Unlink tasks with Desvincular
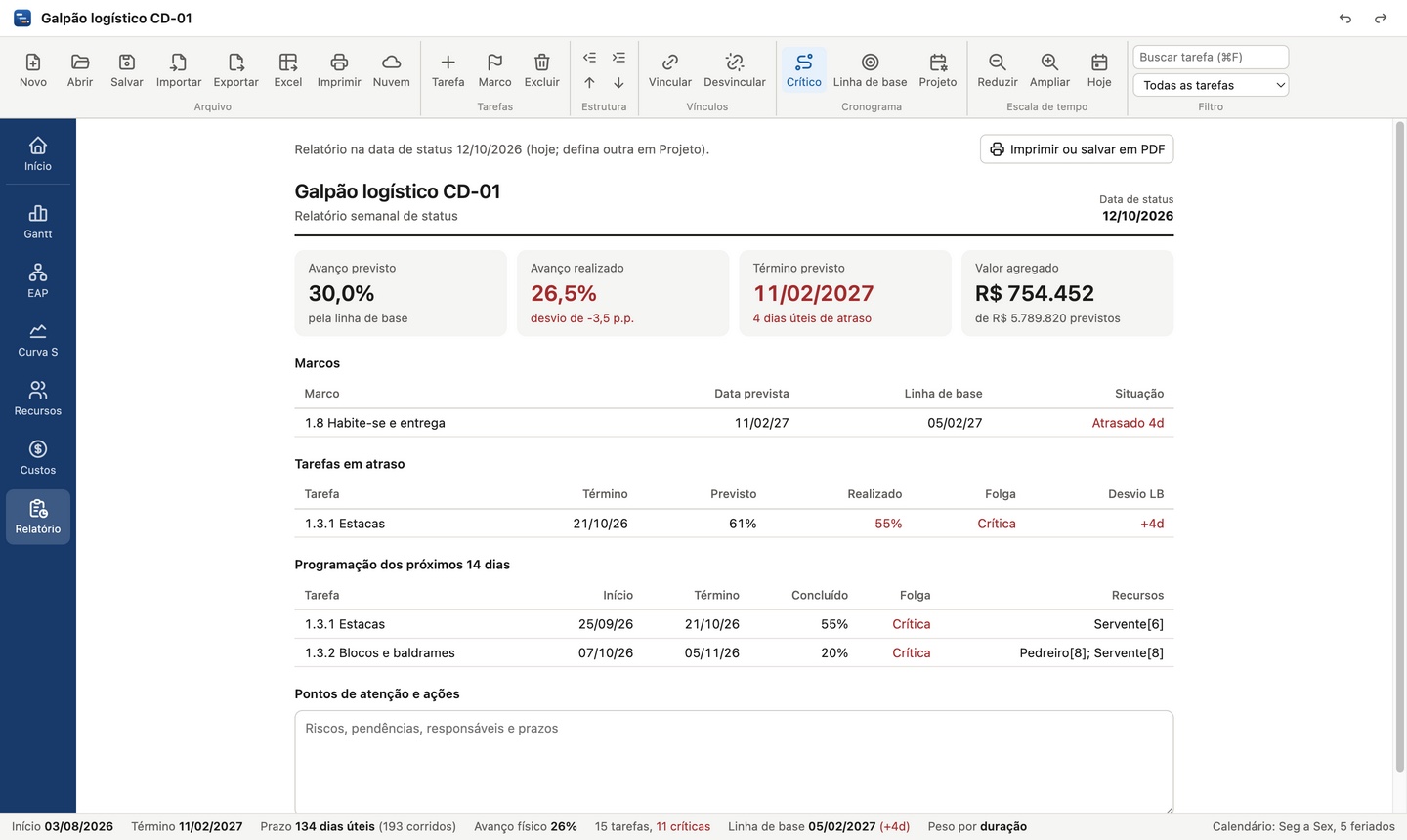Viewport: 1407px width, 840px height. pos(735,70)
